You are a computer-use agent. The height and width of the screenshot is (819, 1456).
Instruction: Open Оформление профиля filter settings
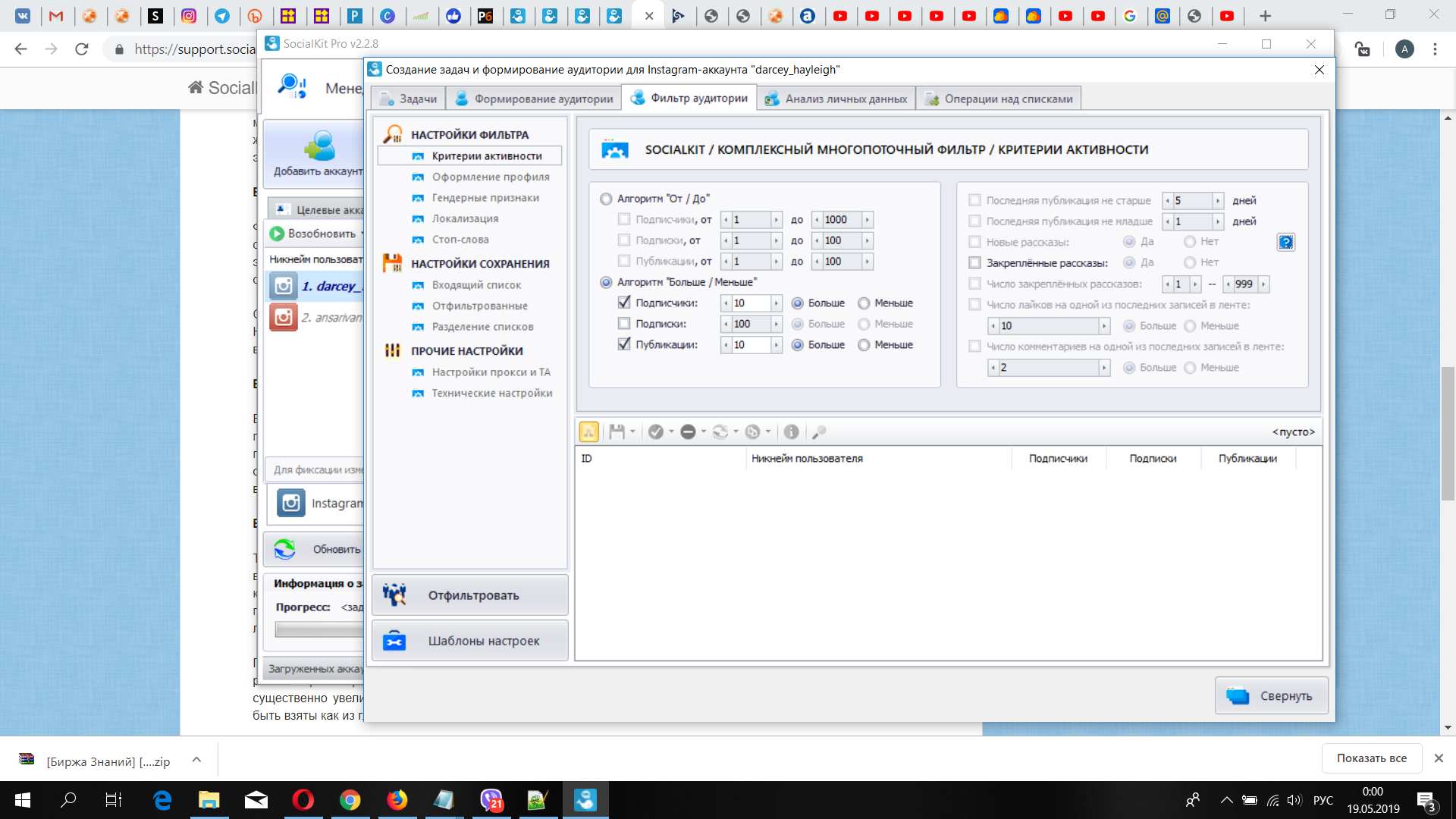pos(491,177)
